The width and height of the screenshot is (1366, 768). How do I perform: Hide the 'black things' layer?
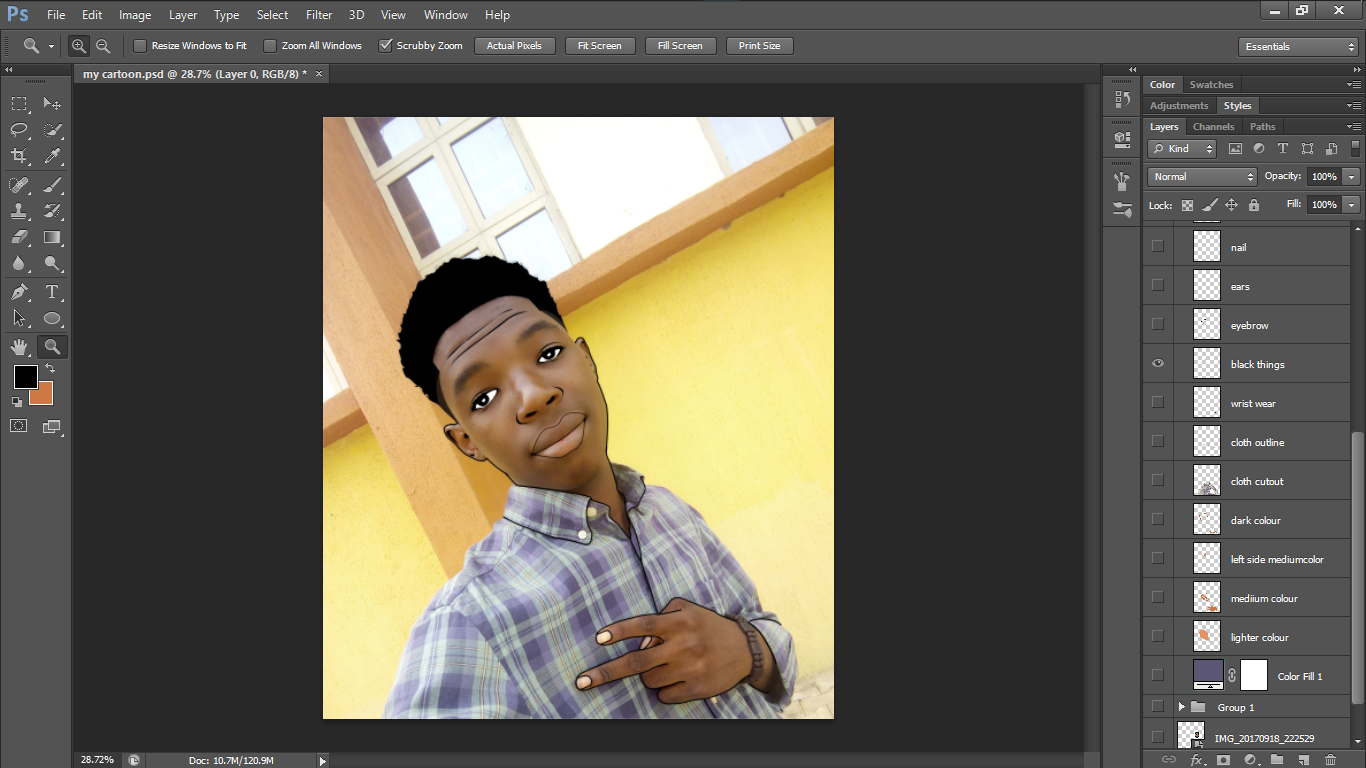click(1158, 364)
